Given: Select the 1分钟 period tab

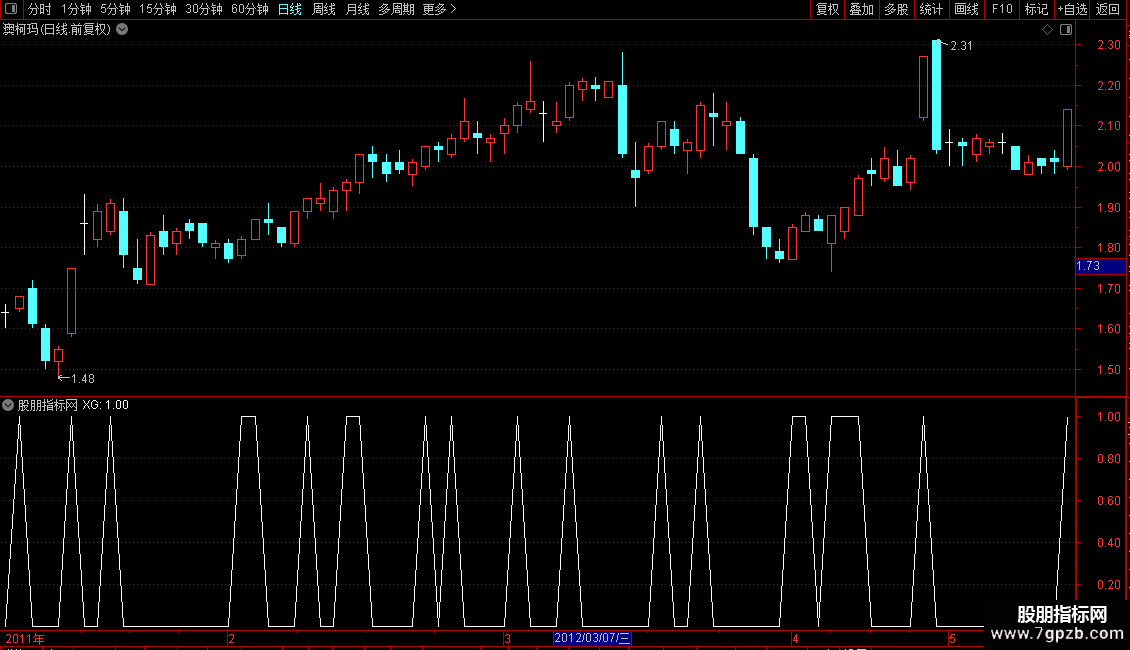Looking at the screenshot, I should tap(76, 9).
